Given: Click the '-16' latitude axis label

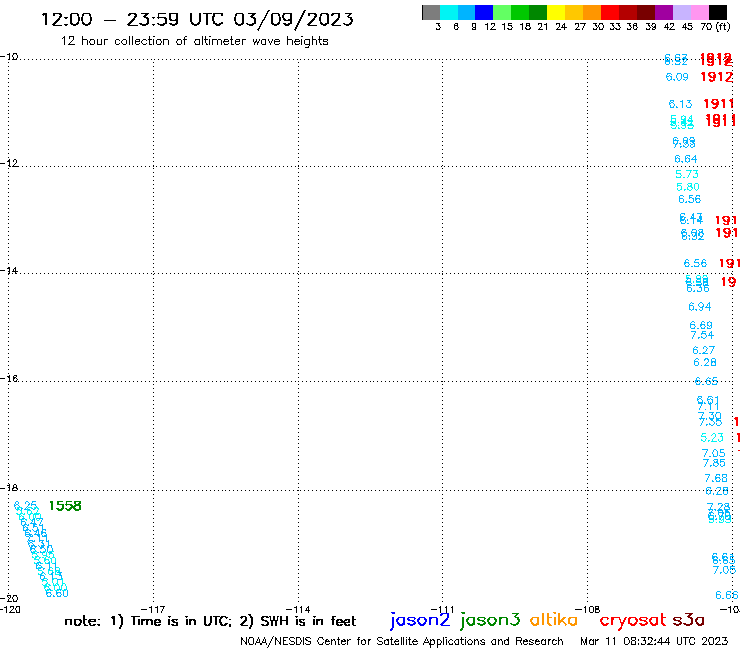Looking at the screenshot, I should click(8, 379).
